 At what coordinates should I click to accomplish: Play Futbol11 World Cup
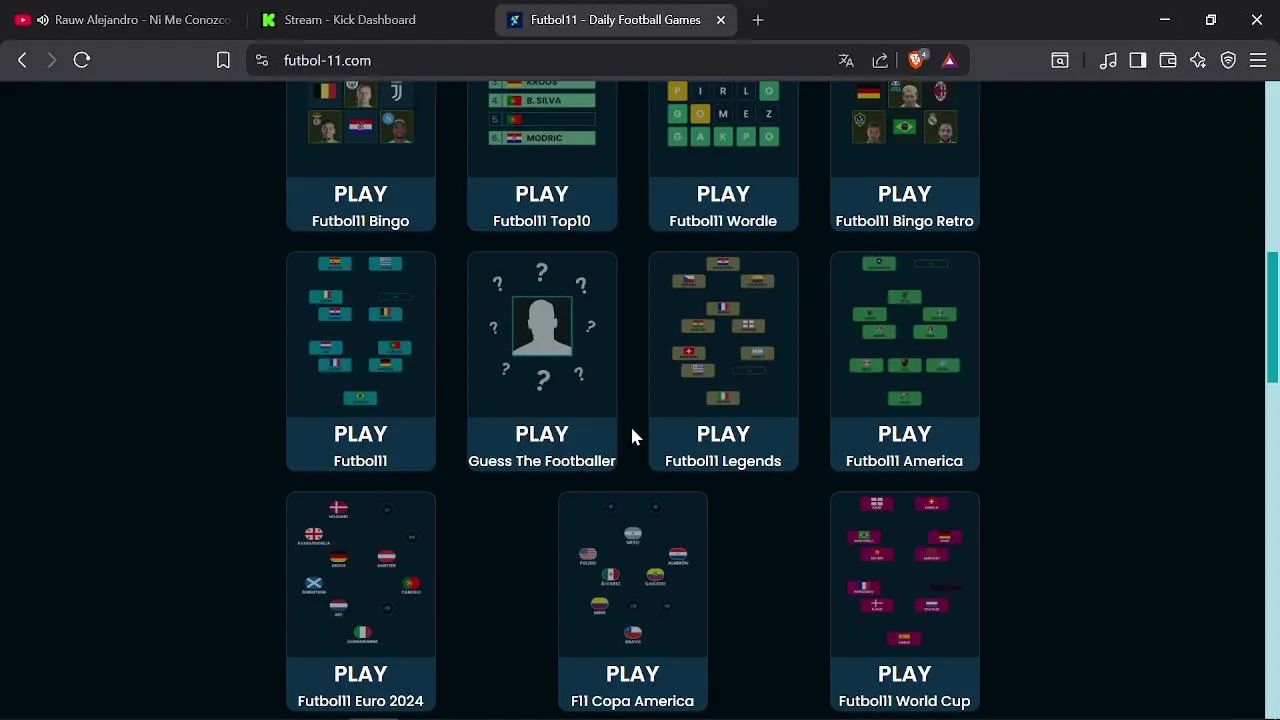(904, 685)
